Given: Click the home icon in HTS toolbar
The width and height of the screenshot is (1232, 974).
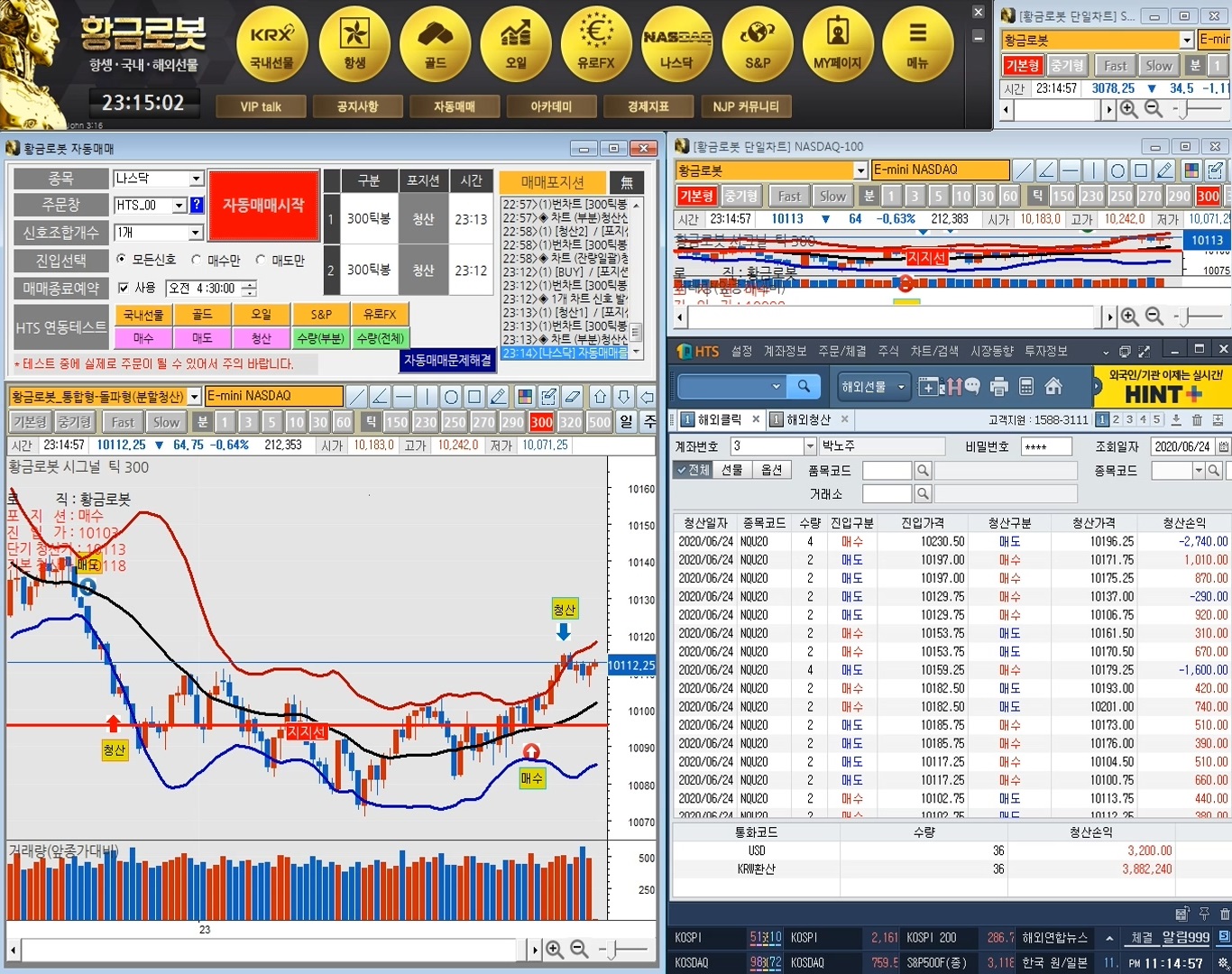Looking at the screenshot, I should [1053, 387].
